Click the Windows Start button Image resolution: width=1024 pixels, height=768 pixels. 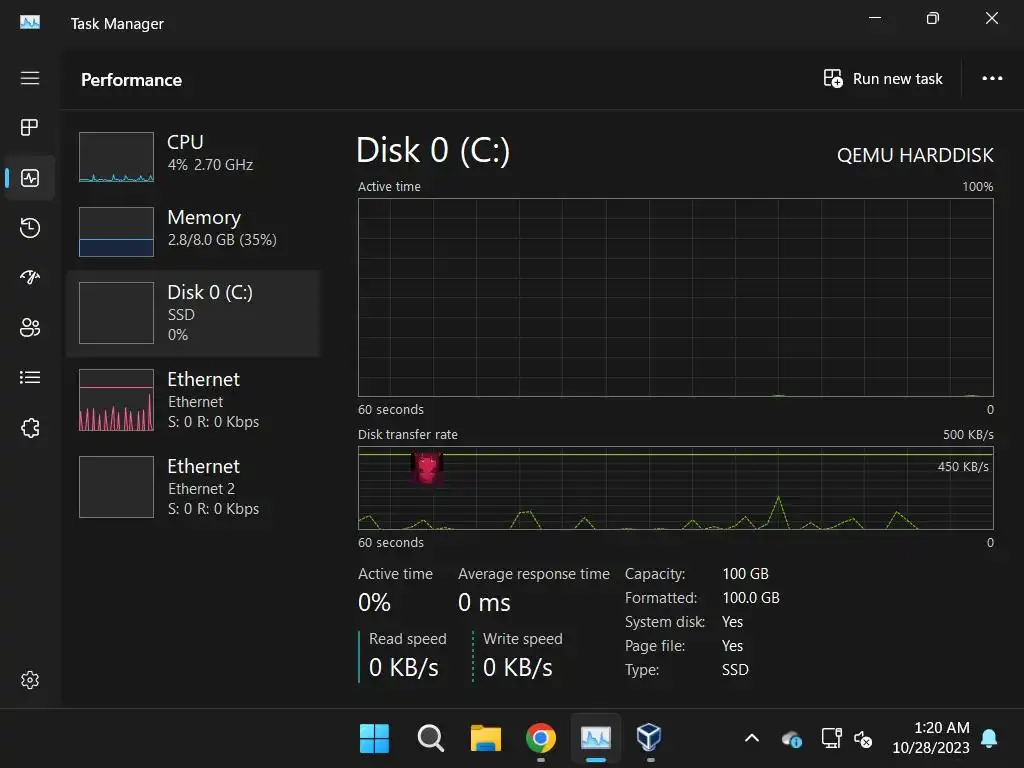coord(375,739)
